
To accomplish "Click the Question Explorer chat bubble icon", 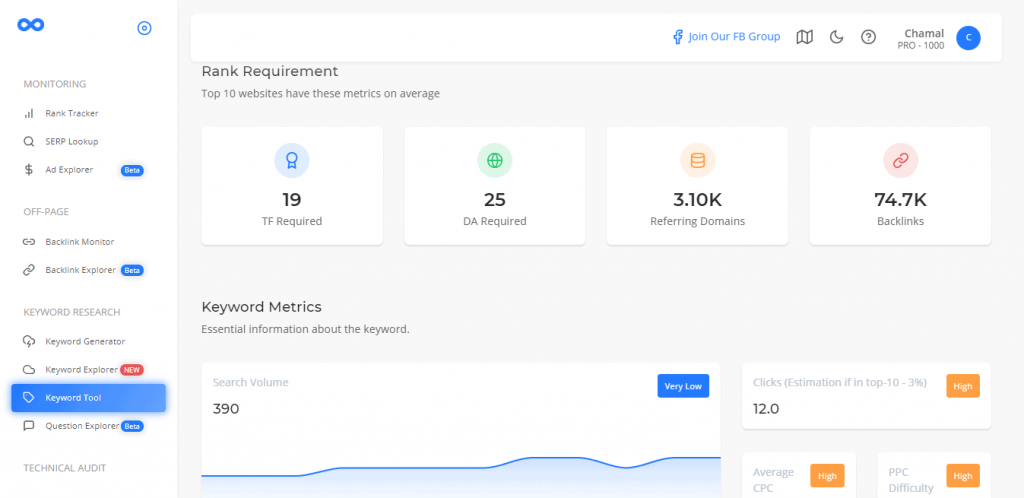I will [x=29, y=426].
